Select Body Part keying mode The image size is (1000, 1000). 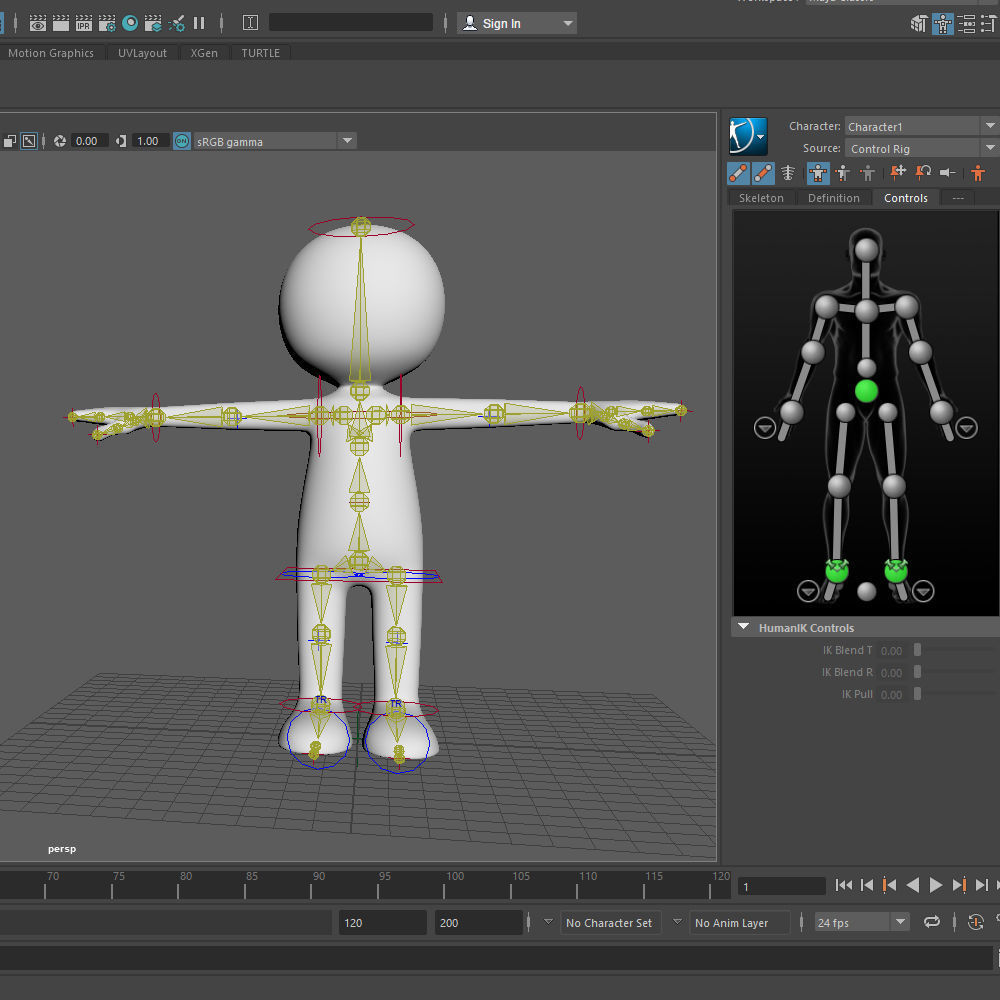coord(843,173)
